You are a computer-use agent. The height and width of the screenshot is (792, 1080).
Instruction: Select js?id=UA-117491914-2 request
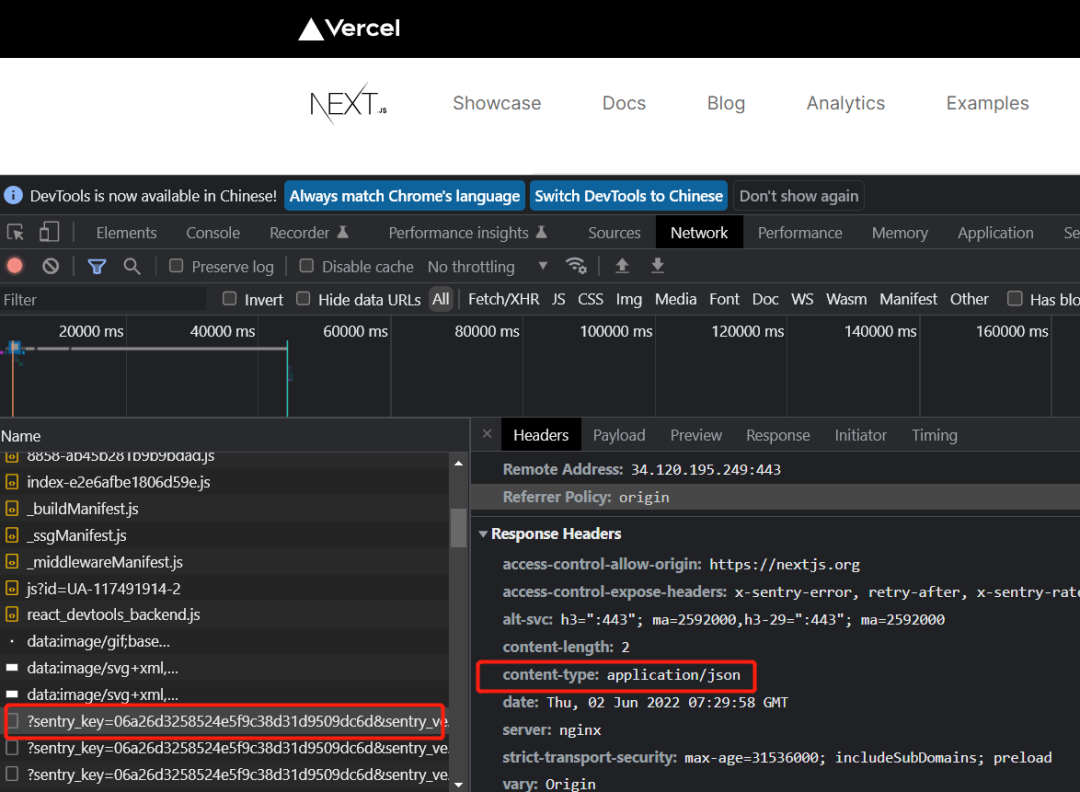point(224,589)
